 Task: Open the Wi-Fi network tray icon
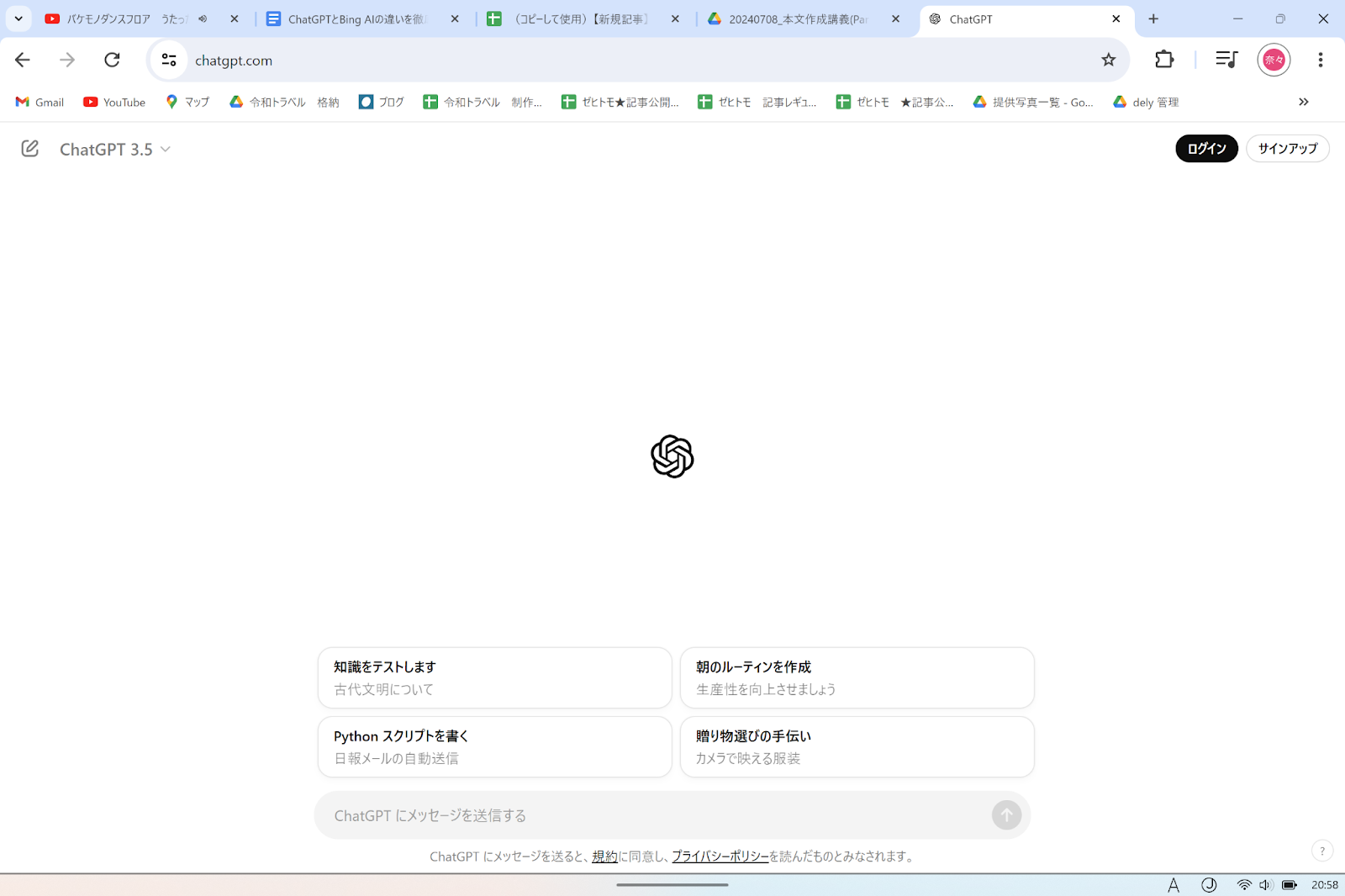pos(1244,884)
